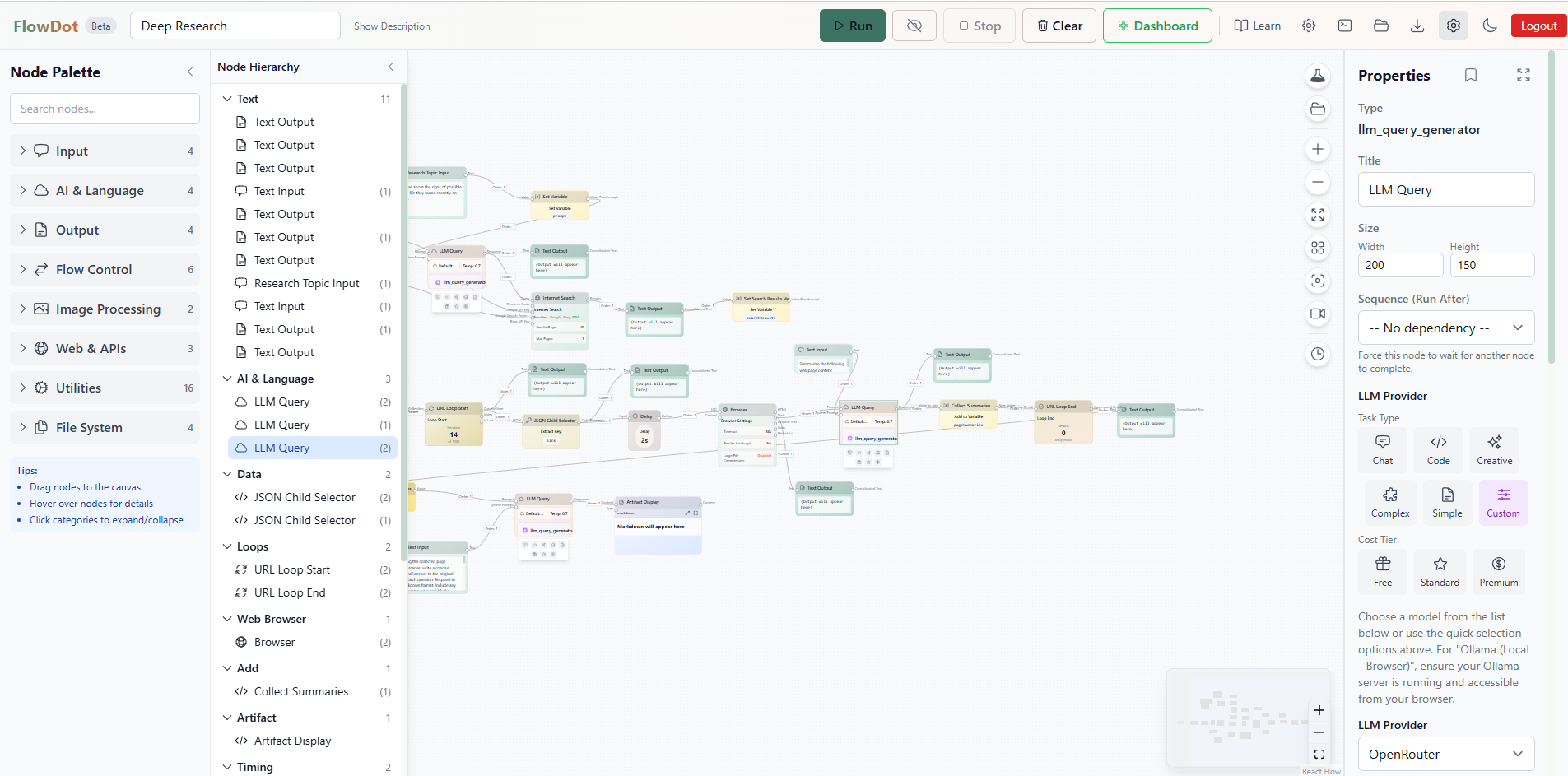Click the Search nodes input field

(x=104, y=108)
